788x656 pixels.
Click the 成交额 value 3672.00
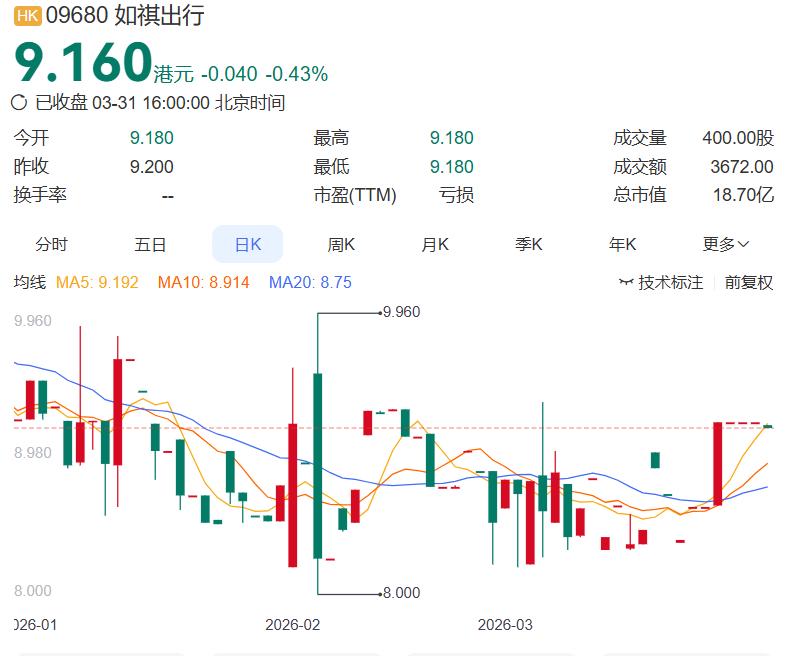point(742,166)
